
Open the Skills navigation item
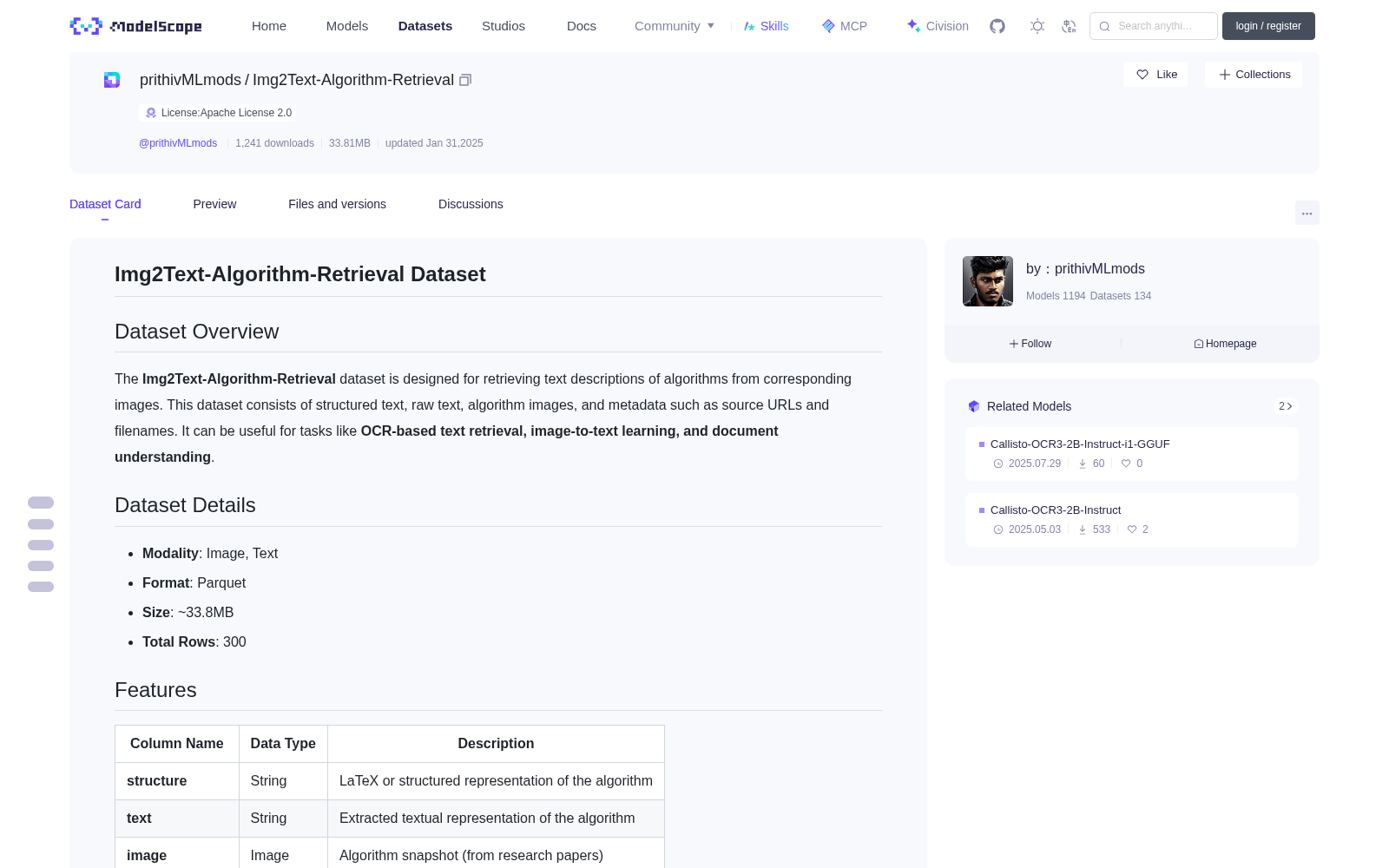tap(766, 26)
